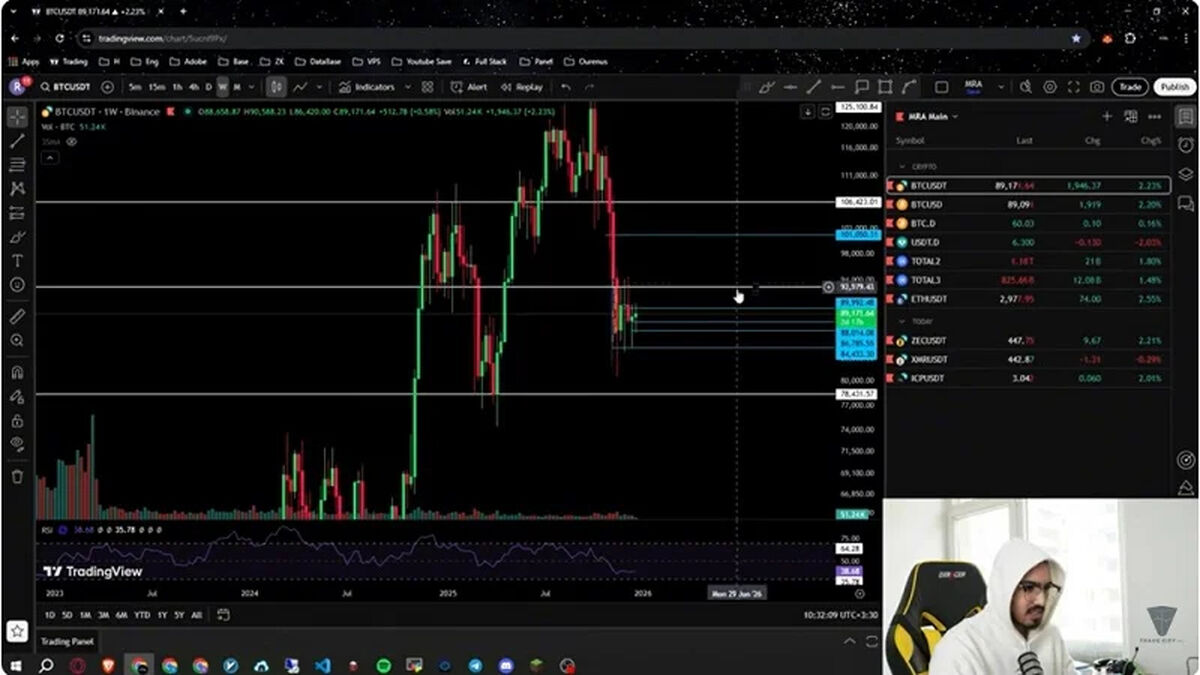The height and width of the screenshot is (675, 1200).
Task: Open the forecasting and measurement tools
Action: point(17,212)
